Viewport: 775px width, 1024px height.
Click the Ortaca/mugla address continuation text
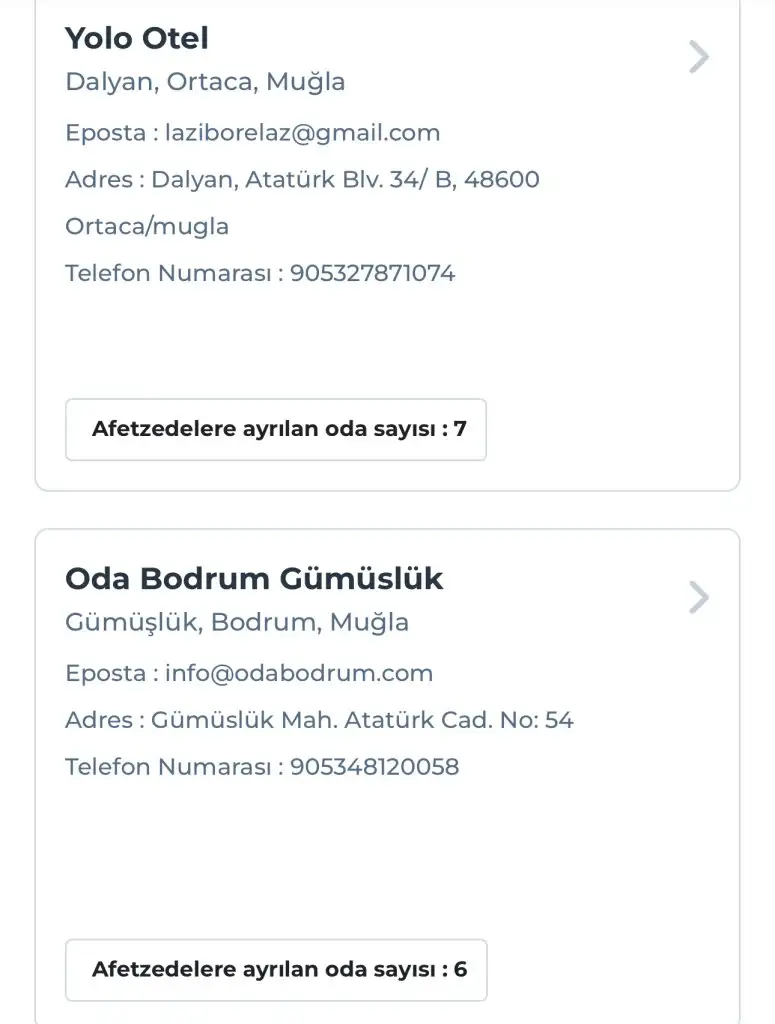point(147,226)
